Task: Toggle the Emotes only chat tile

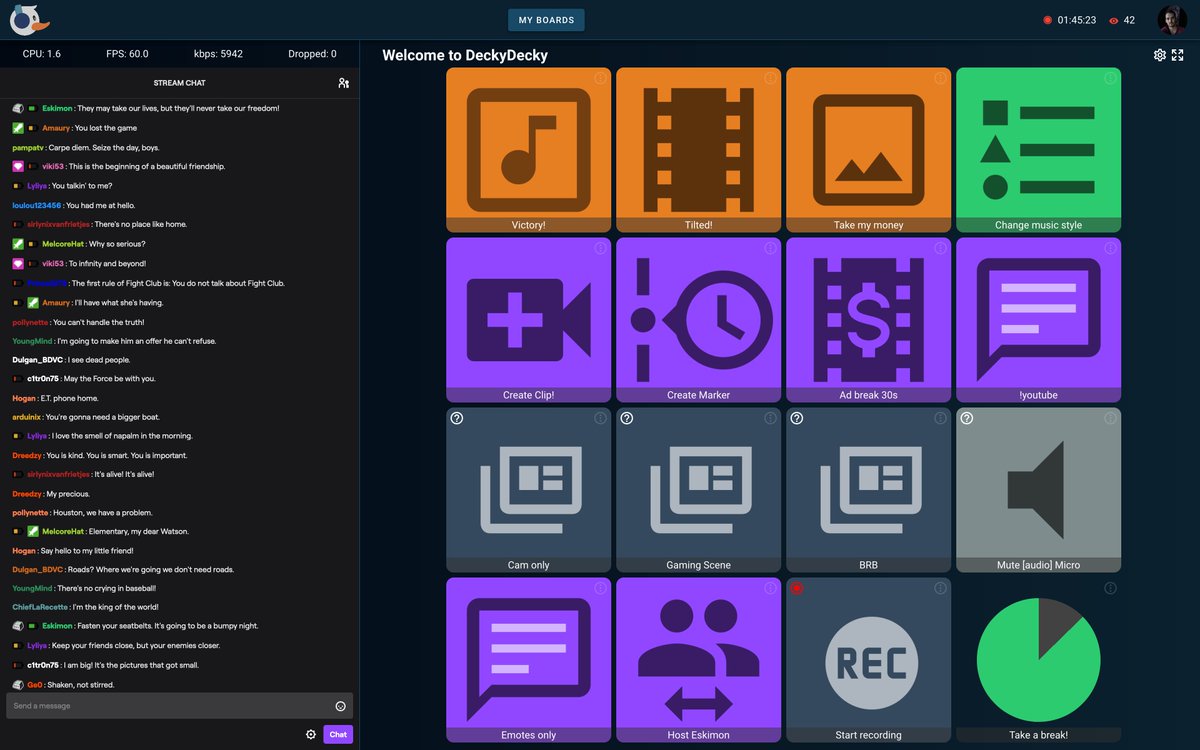Action: tap(528, 660)
